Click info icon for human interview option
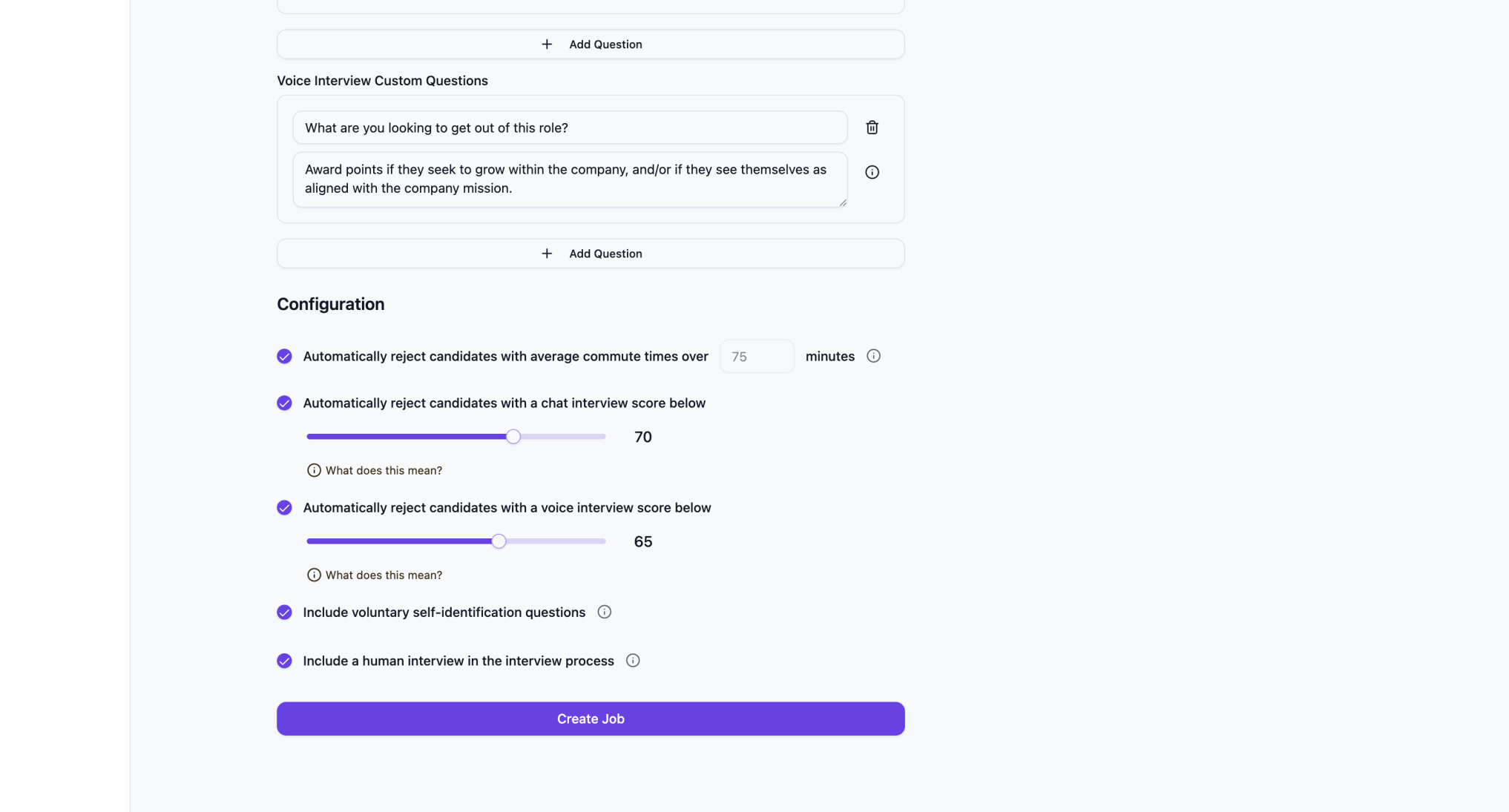This screenshot has width=1509, height=812. [632, 661]
